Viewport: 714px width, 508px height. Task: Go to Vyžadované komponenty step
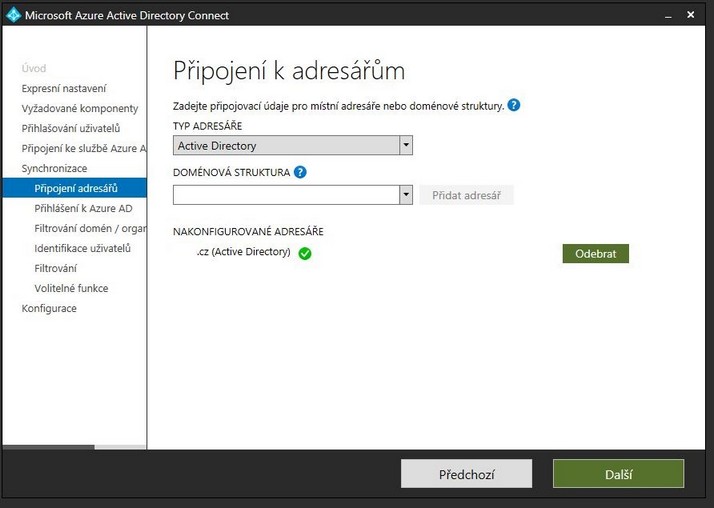(80, 108)
